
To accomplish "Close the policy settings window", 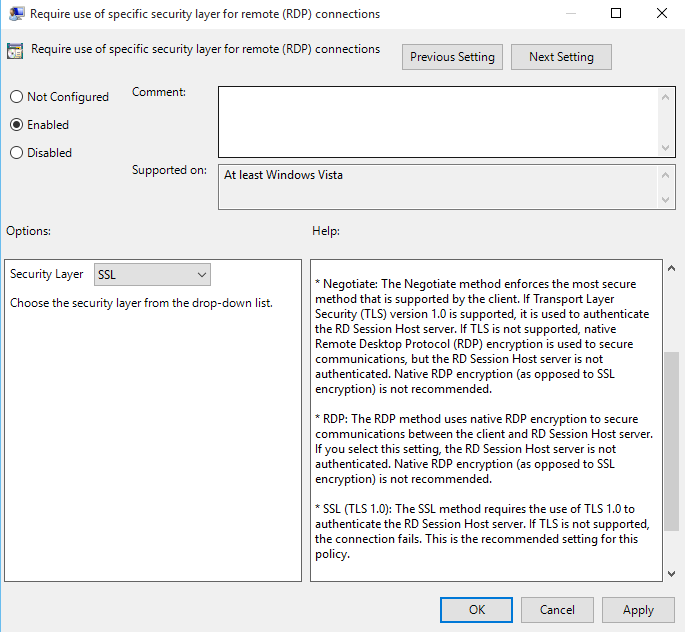I will 662,14.
